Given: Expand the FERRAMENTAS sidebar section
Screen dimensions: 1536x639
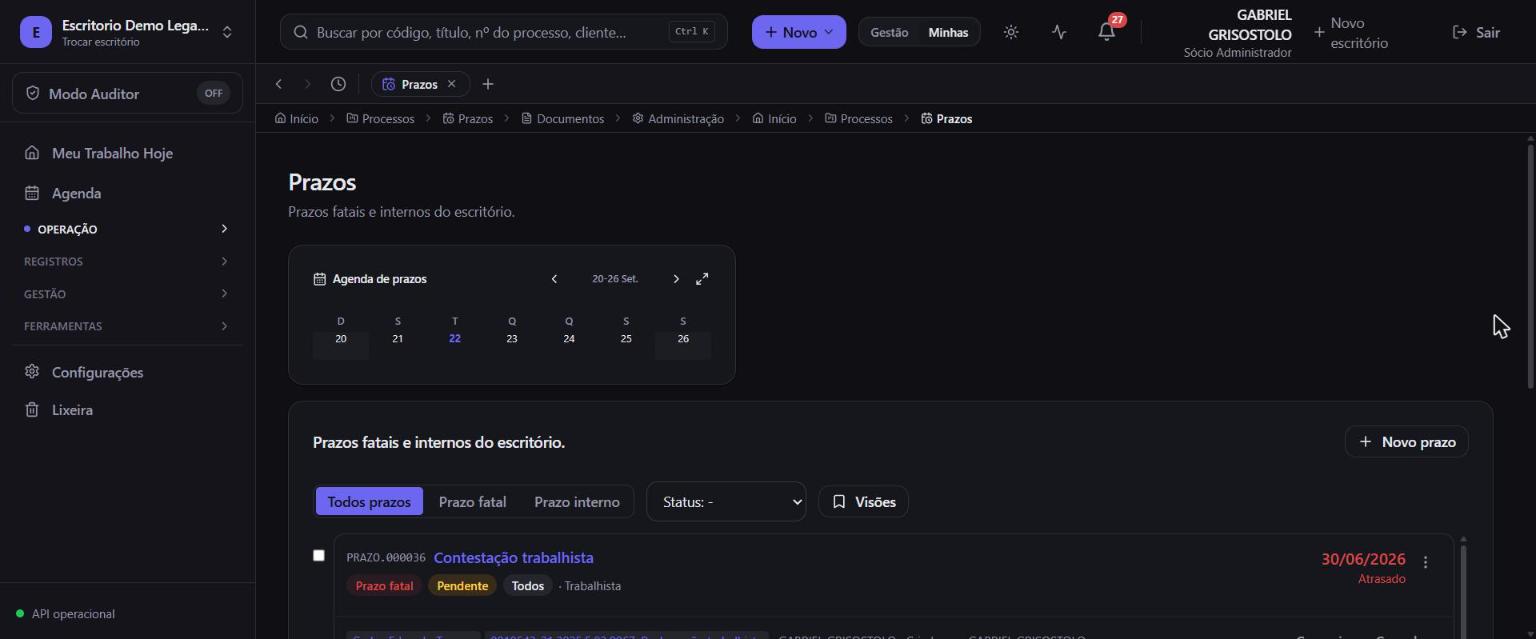Looking at the screenshot, I should click(128, 326).
